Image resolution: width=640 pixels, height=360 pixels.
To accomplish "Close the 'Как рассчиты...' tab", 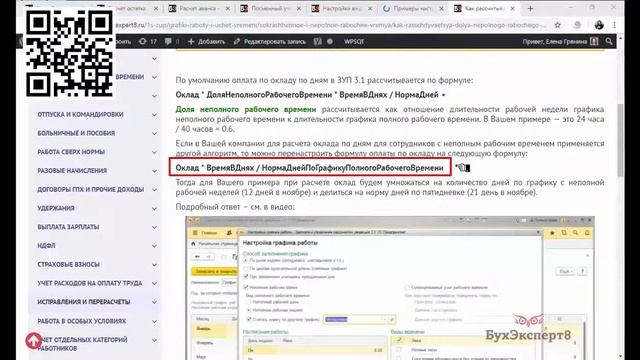I will [x=513, y=9].
